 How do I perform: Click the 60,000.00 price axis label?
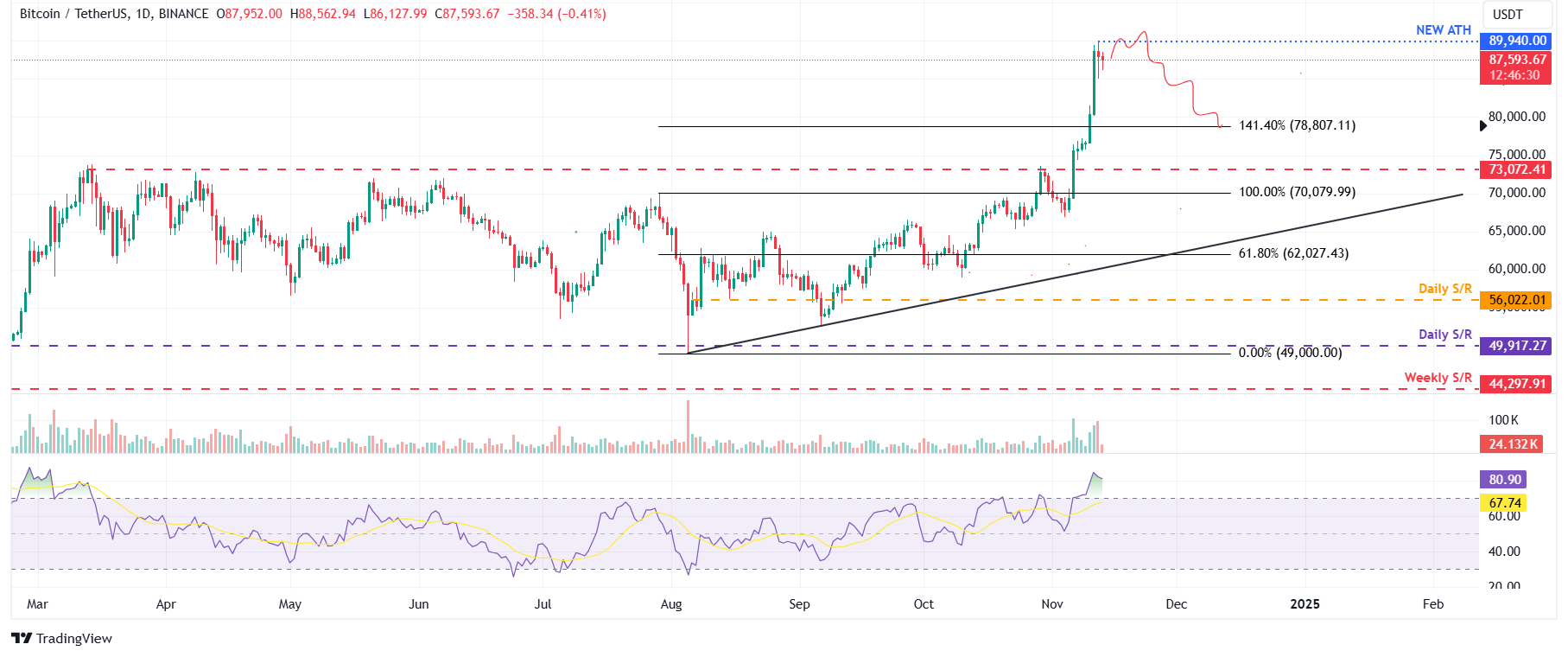click(x=1517, y=269)
